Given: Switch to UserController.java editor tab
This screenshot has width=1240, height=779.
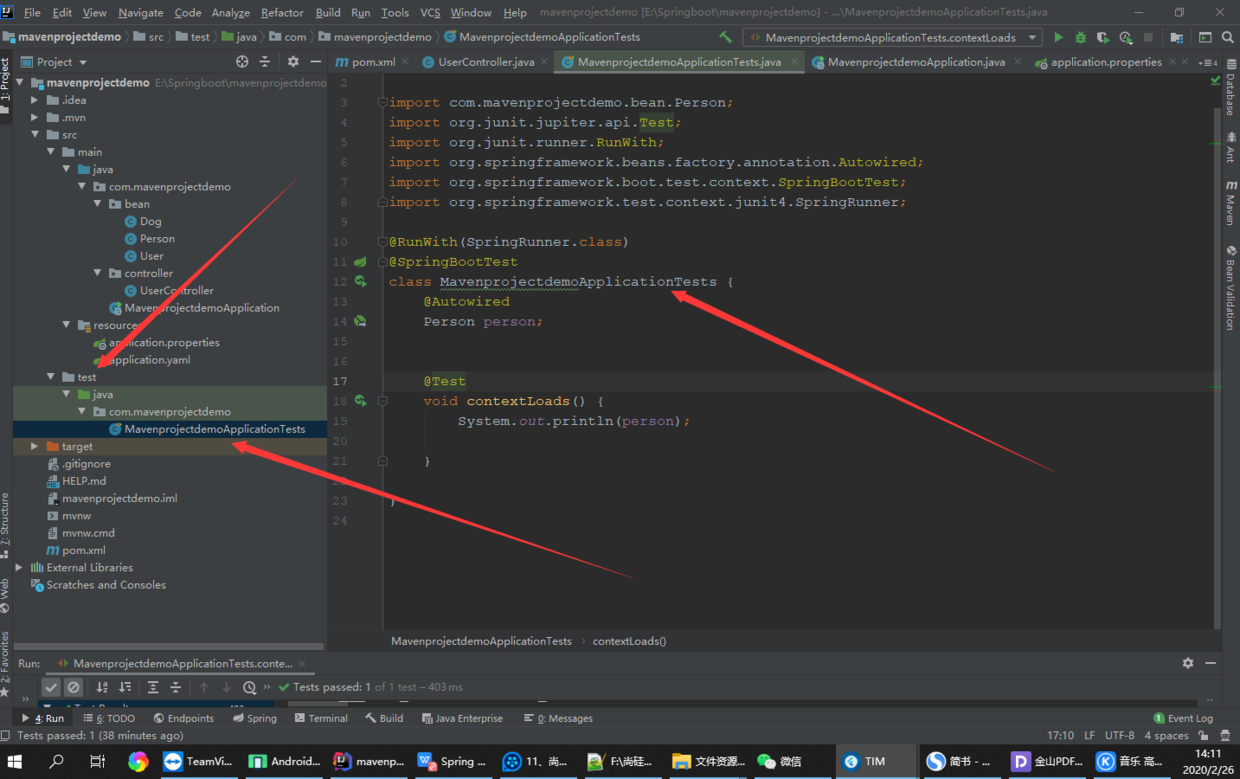Looking at the screenshot, I should click(486, 62).
